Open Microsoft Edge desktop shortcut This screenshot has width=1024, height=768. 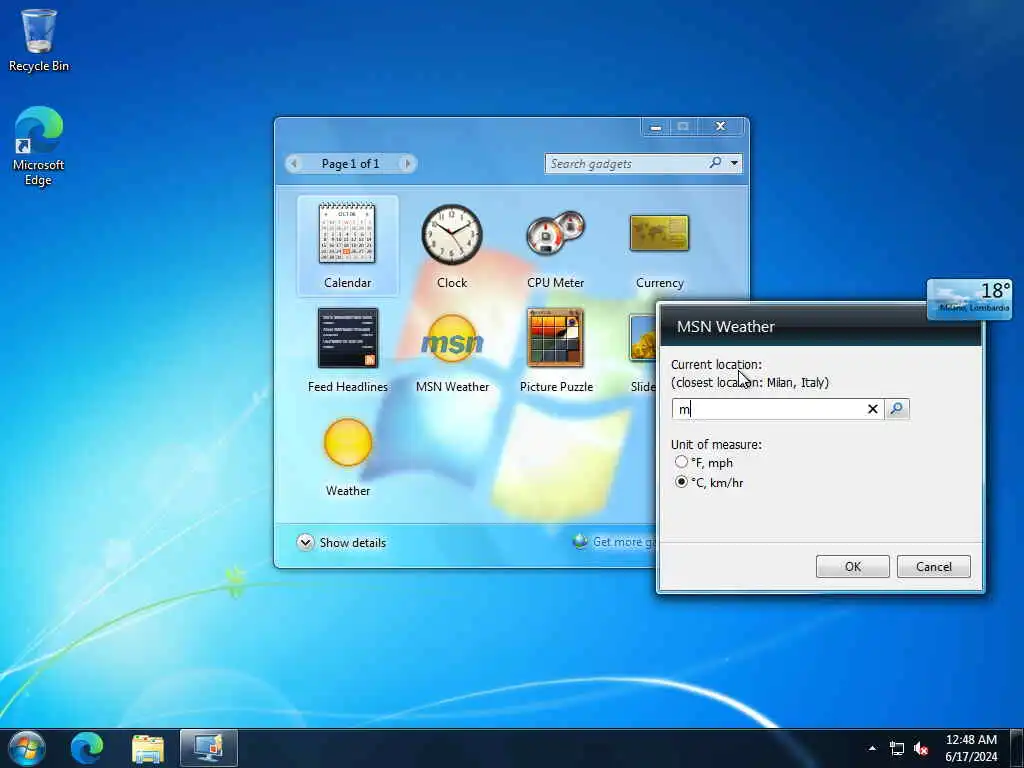39,146
